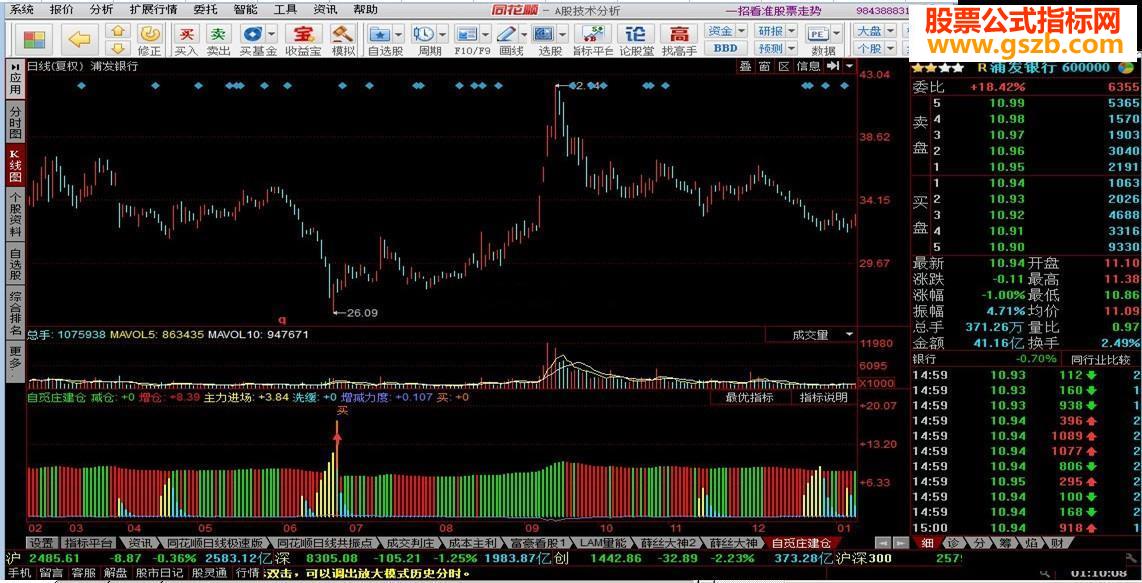Click the 窗 window icon above chart
The height and width of the screenshot is (583, 1142).
pyautogui.click(x=764, y=66)
